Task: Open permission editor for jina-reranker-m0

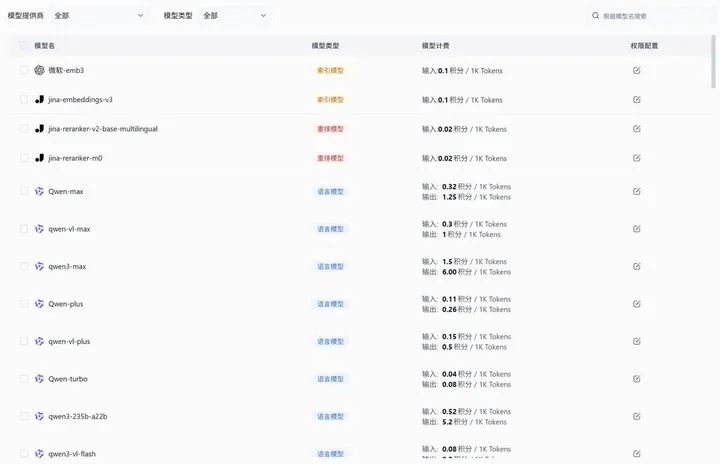Action: point(636,158)
